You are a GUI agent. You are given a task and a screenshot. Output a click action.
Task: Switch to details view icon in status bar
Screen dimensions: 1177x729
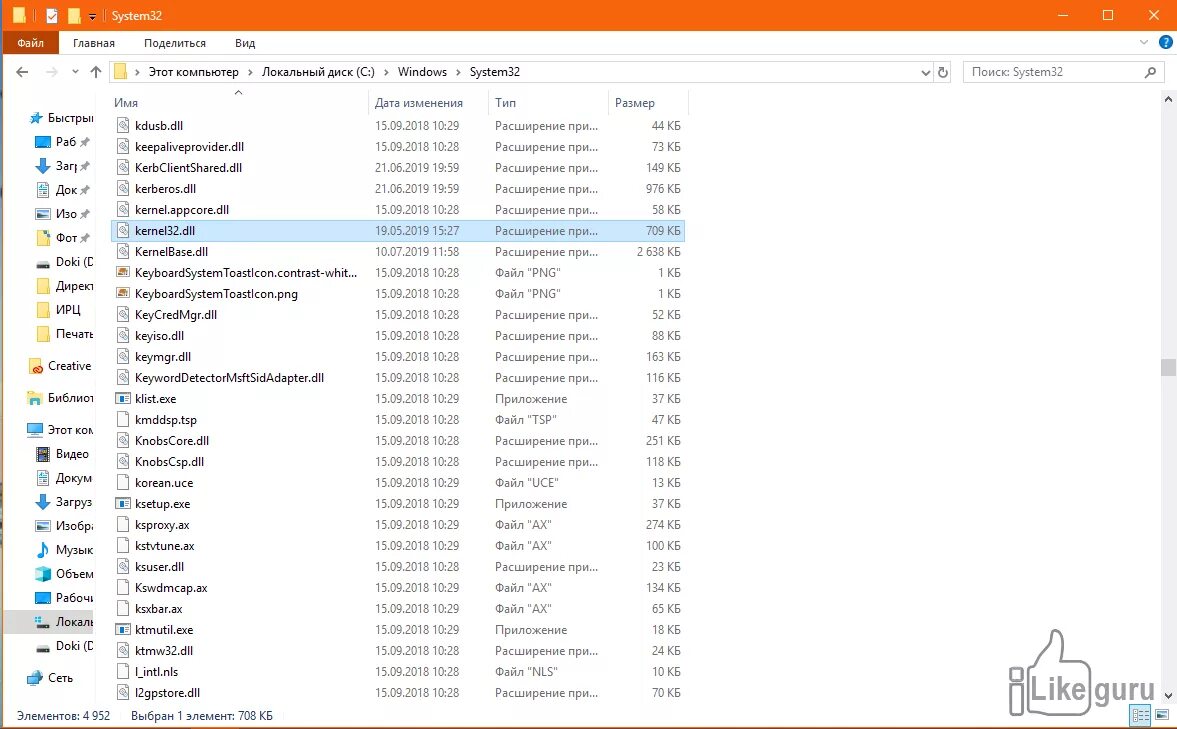1140,715
